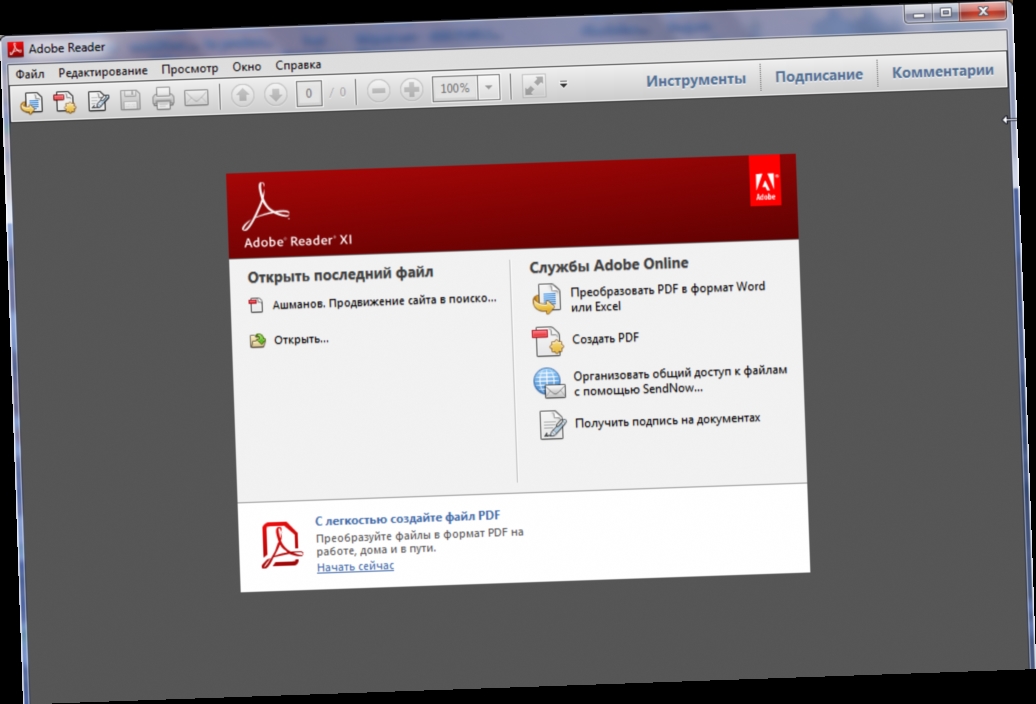Open the Комментарии pane

point(942,71)
